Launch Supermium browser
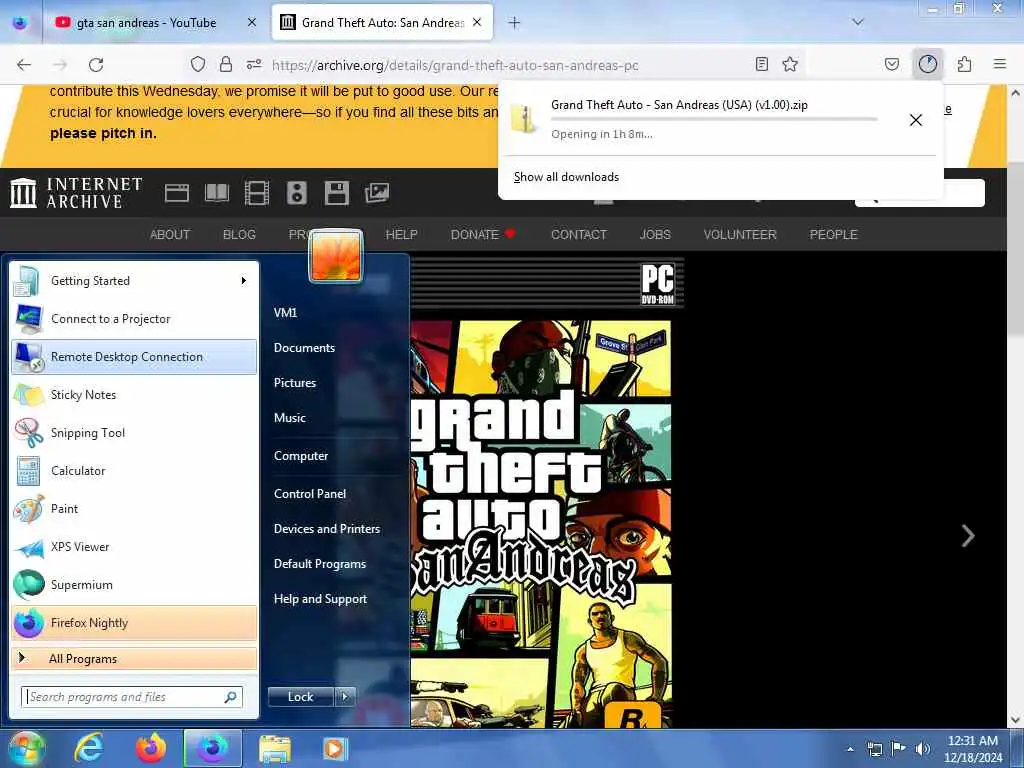Screen dimensions: 1024x768 click(134, 584)
